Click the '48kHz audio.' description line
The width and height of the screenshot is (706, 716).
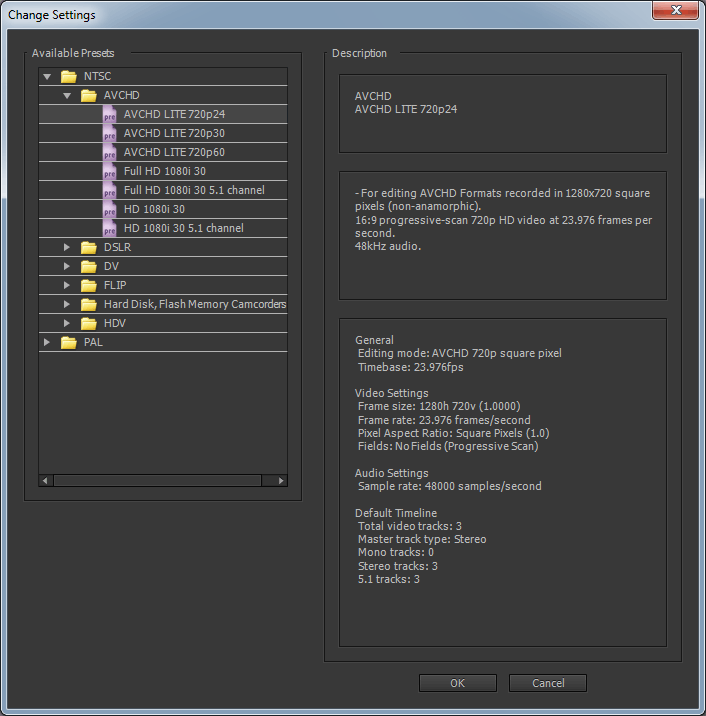tap(388, 247)
